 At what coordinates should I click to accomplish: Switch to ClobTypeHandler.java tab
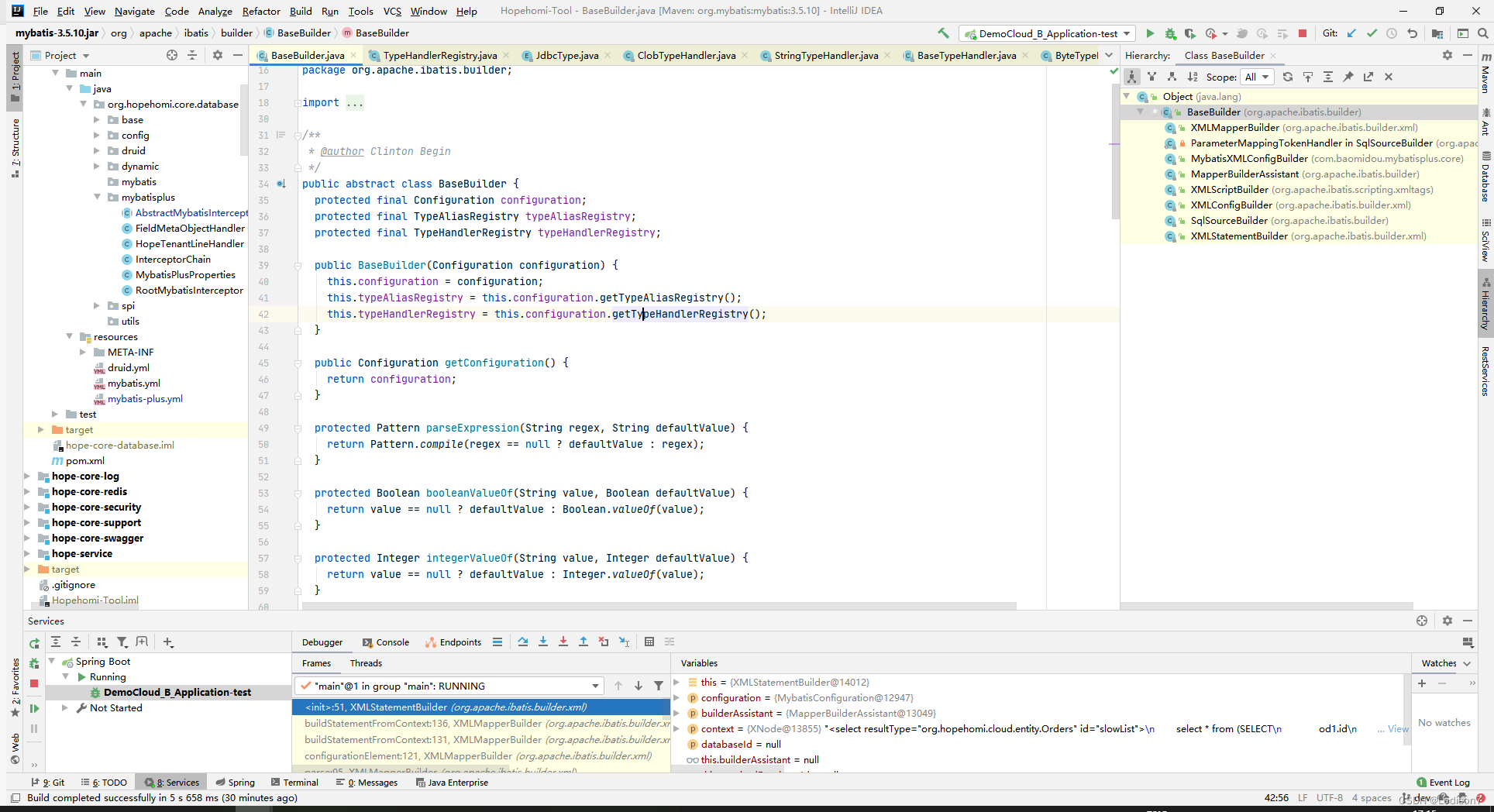pyautogui.click(x=686, y=55)
